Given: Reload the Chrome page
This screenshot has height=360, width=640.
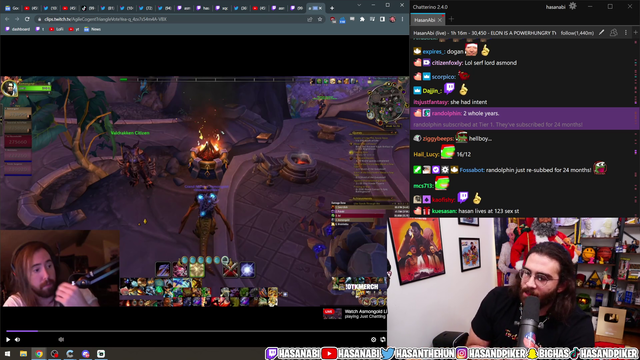Looking at the screenshot, I should 27,19.
